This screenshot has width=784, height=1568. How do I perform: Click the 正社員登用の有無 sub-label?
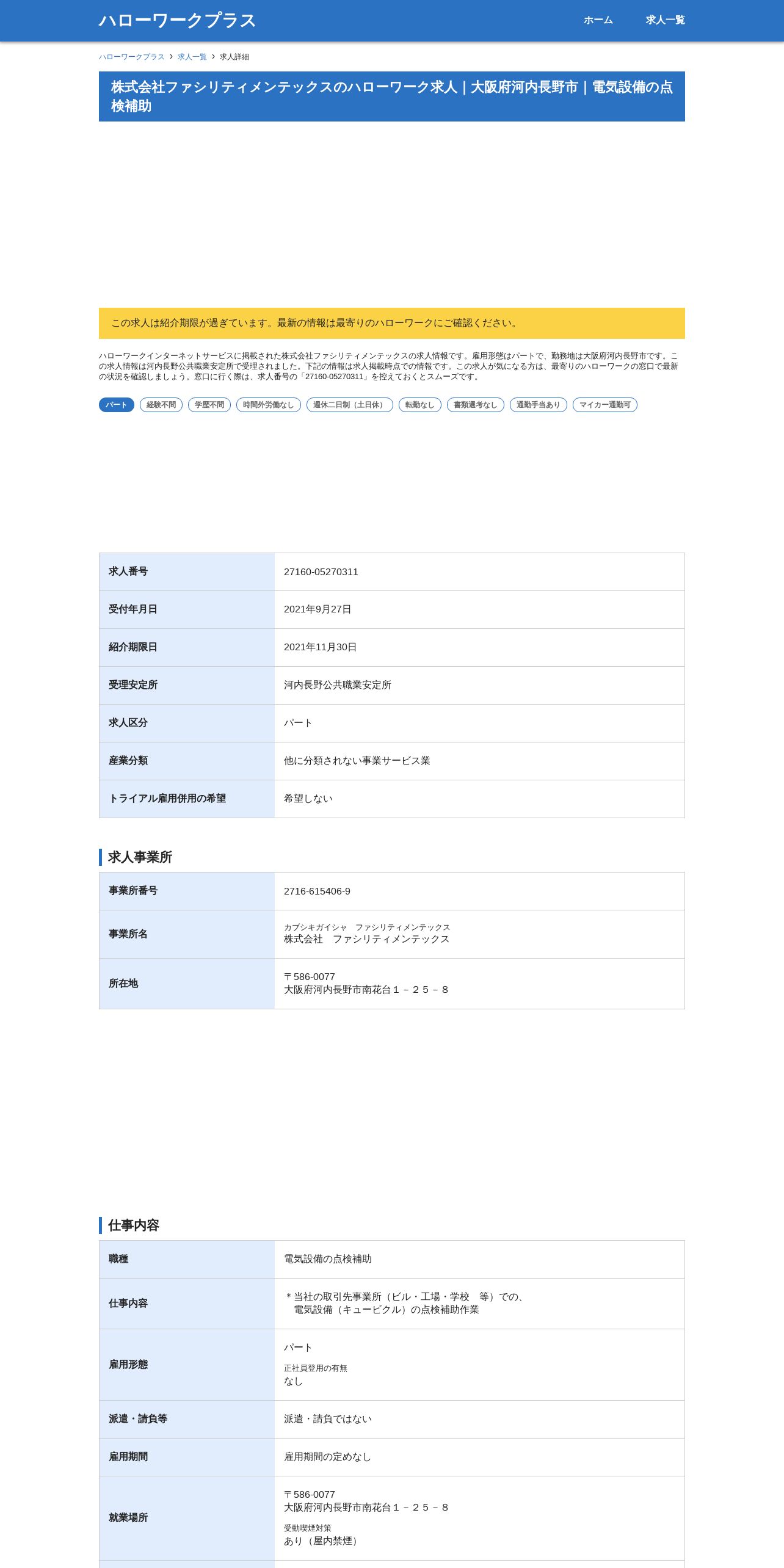tap(316, 1368)
